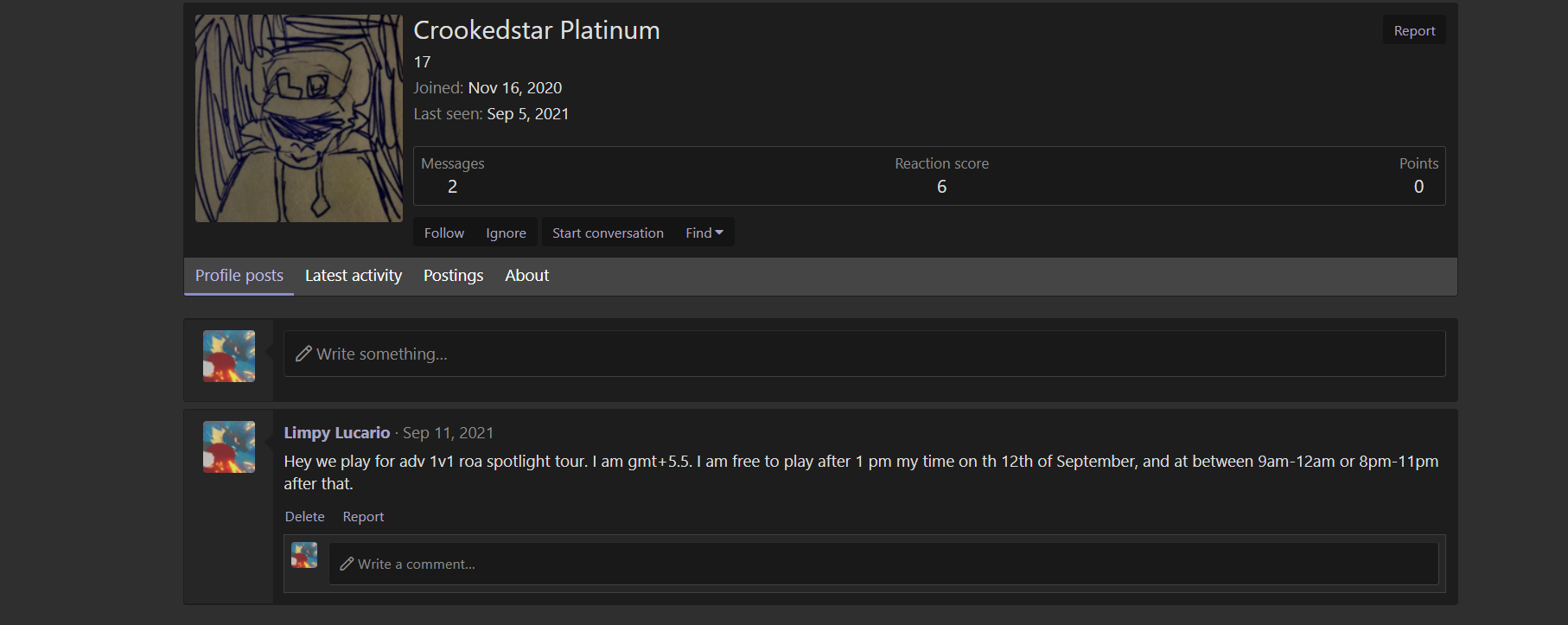The width and height of the screenshot is (1568, 625).
Task: Click your avatar next to the Write something box
Action: coord(229,356)
